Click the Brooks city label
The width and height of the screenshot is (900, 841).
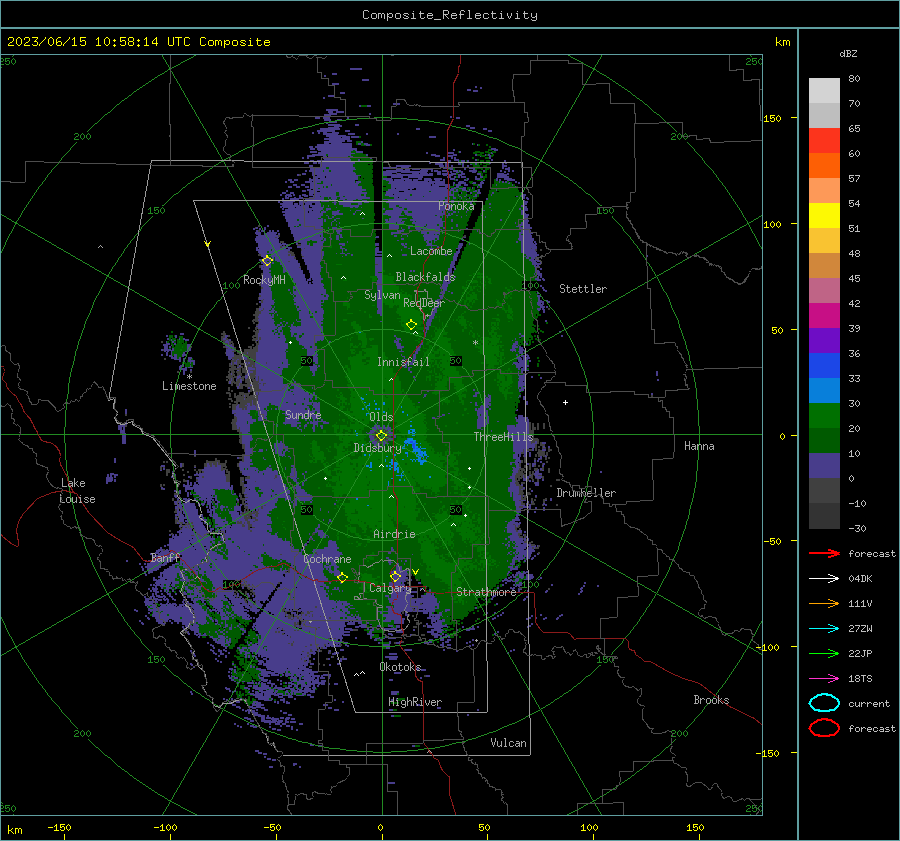point(711,700)
